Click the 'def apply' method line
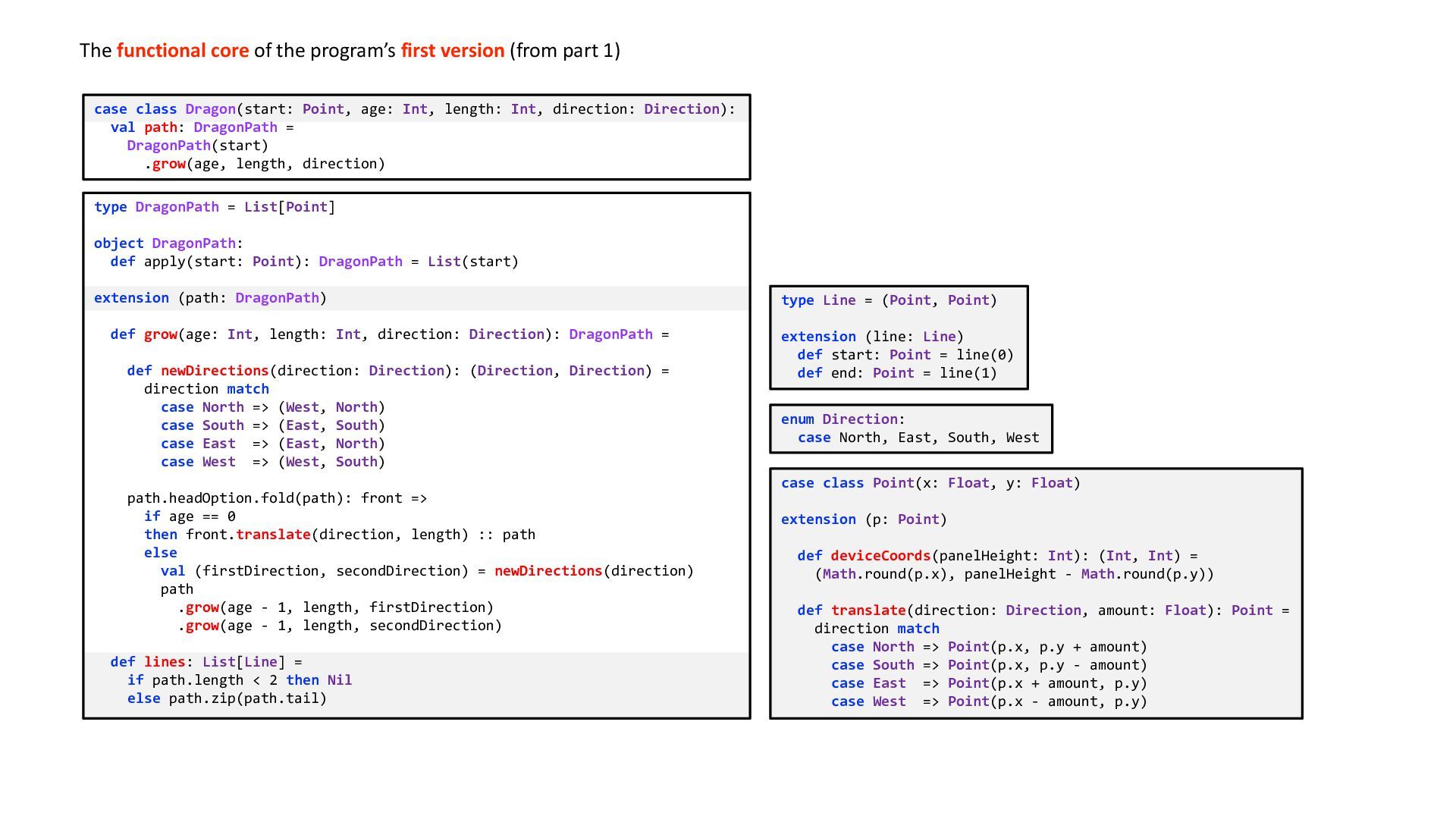This screenshot has width=1456, height=819. 314,262
